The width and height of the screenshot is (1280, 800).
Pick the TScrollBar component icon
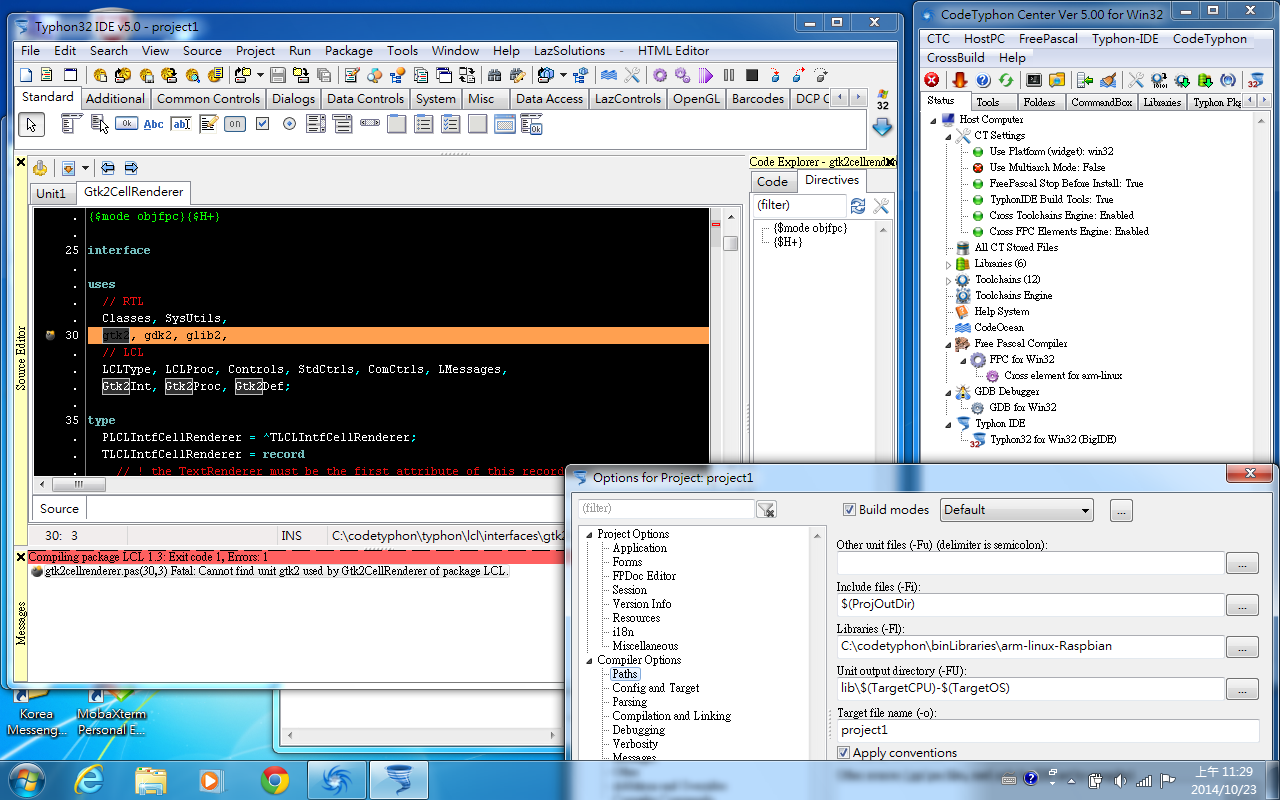click(370, 124)
